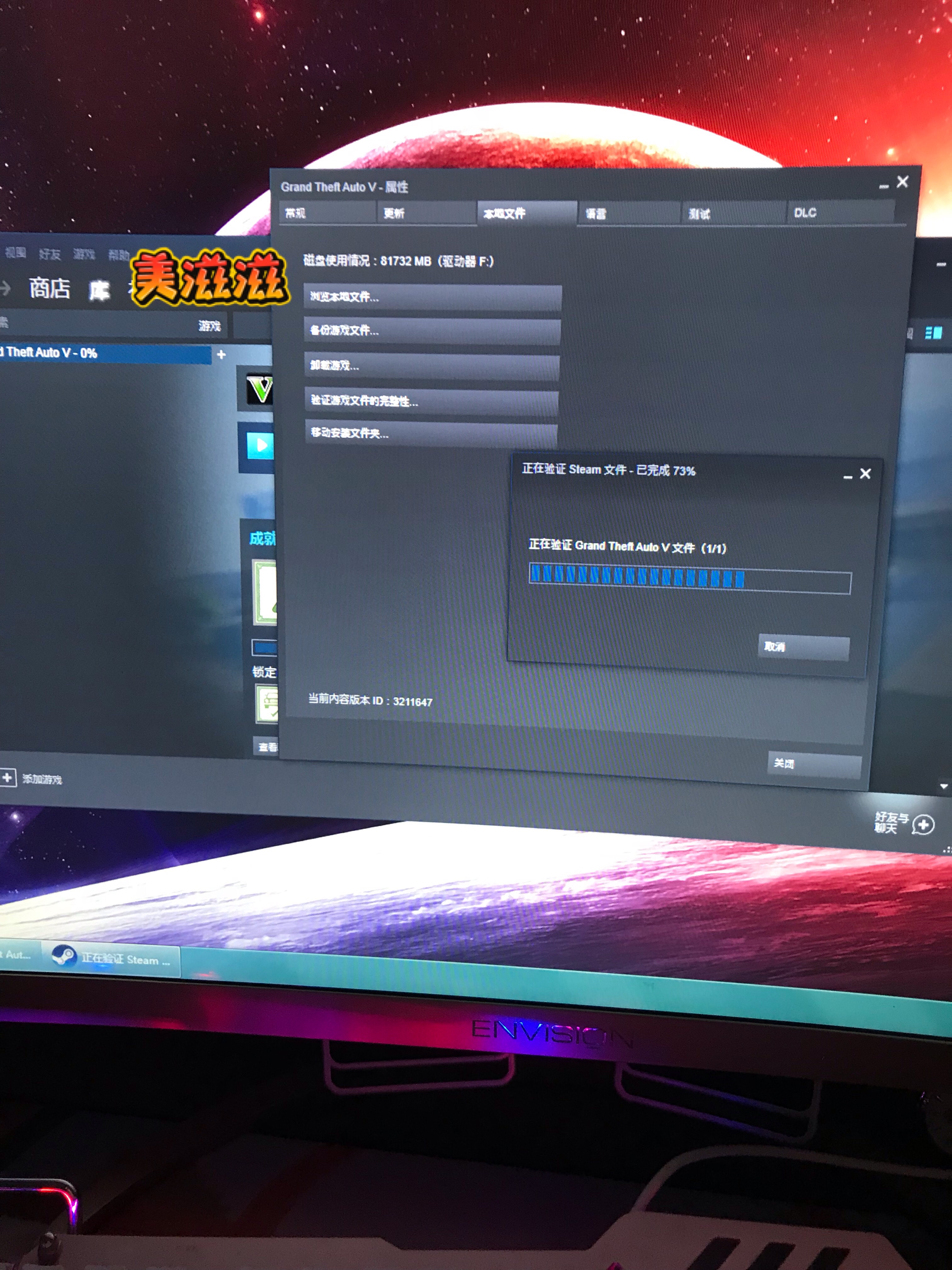Click the Steam back arrow

(x=5, y=288)
